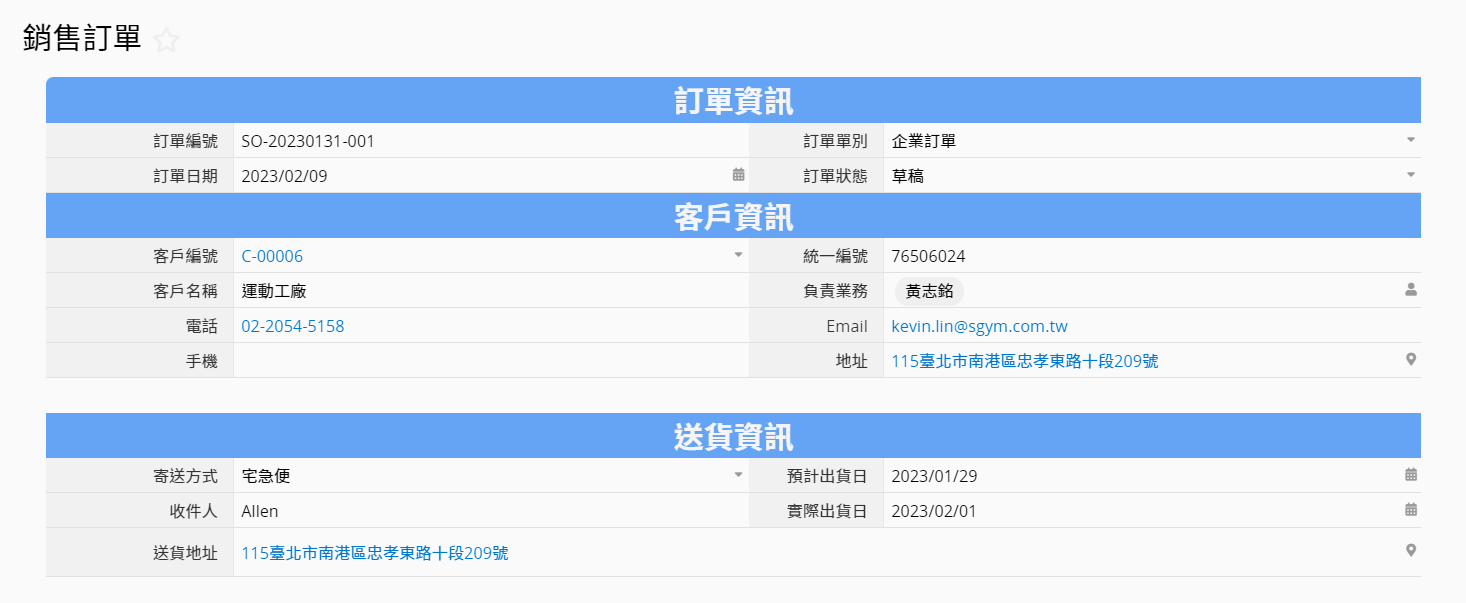Expand the 訂單單別 dropdown
1466x603 pixels.
pyautogui.click(x=1411, y=140)
